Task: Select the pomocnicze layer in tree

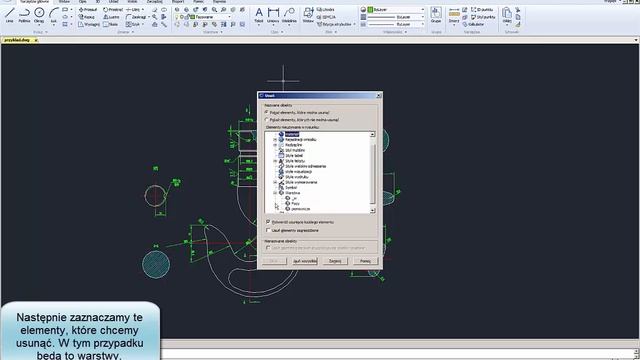Action: click(x=300, y=209)
